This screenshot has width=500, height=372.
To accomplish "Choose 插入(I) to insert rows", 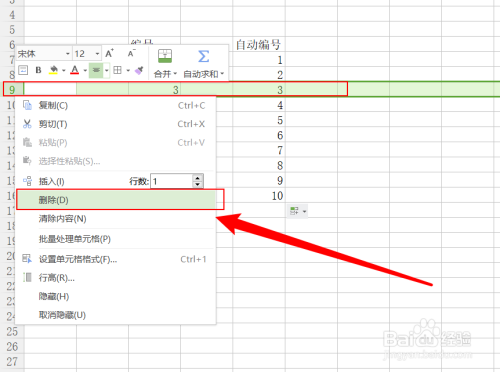I will 52,181.
